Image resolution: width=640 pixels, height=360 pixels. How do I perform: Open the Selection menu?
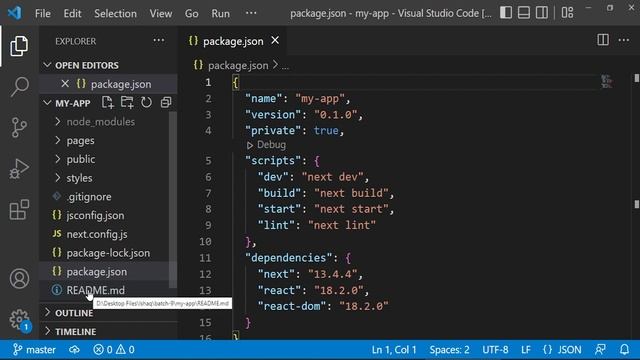116,13
